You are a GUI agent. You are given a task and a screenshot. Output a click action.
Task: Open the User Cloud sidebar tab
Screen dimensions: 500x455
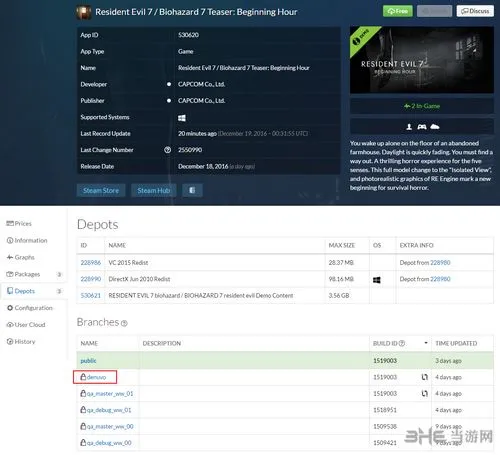[x=26, y=325]
